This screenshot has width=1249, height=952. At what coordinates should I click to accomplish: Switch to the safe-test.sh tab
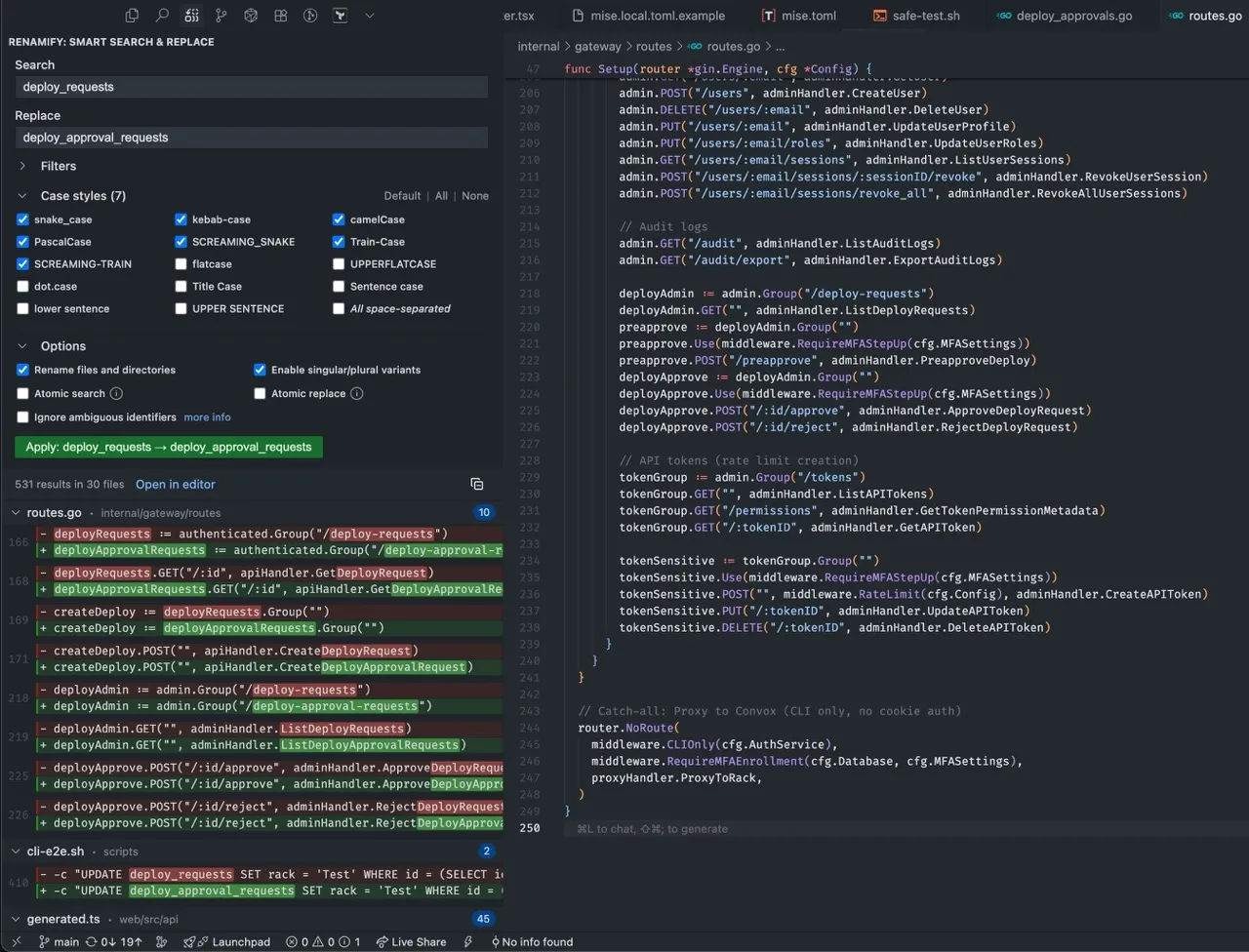(925, 16)
